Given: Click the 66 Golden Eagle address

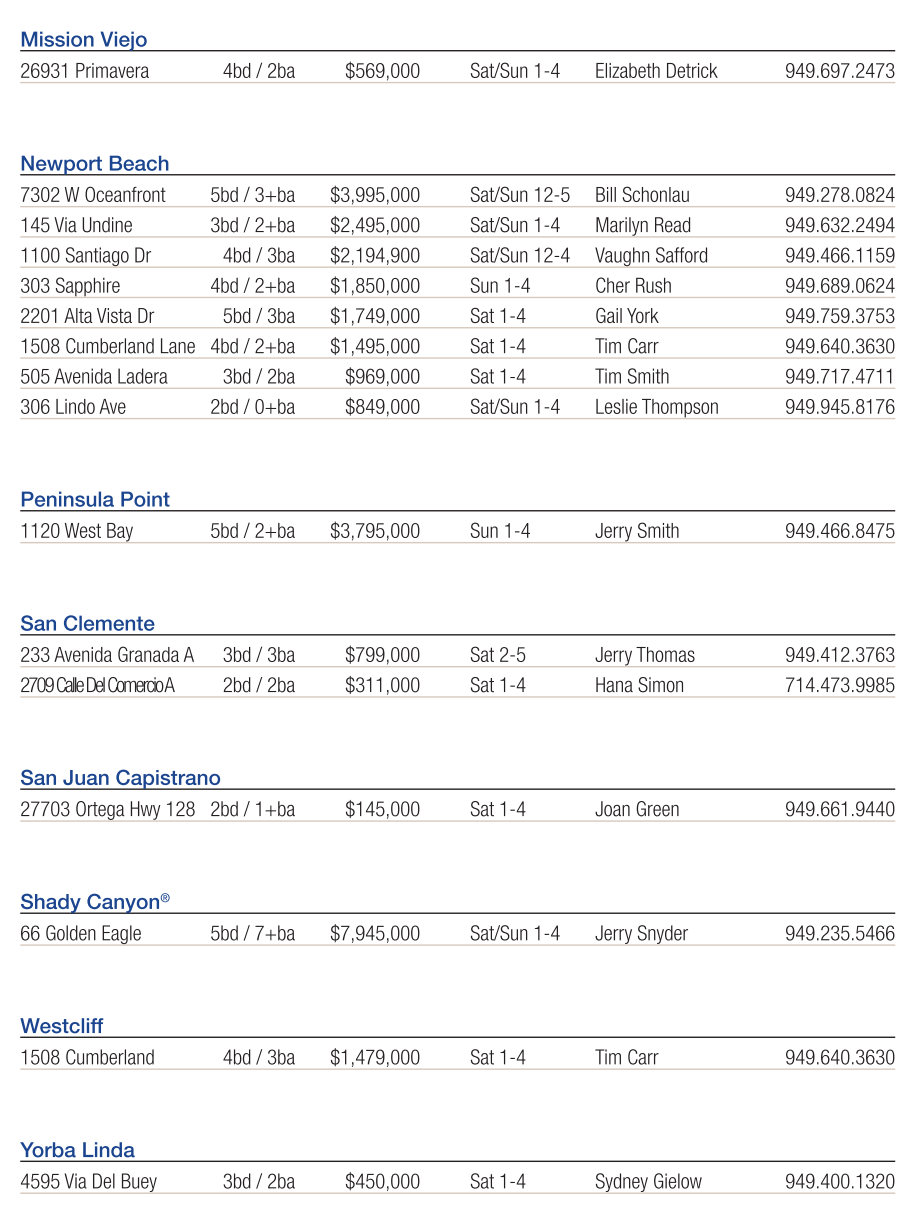Looking at the screenshot, I should [81, 934].
